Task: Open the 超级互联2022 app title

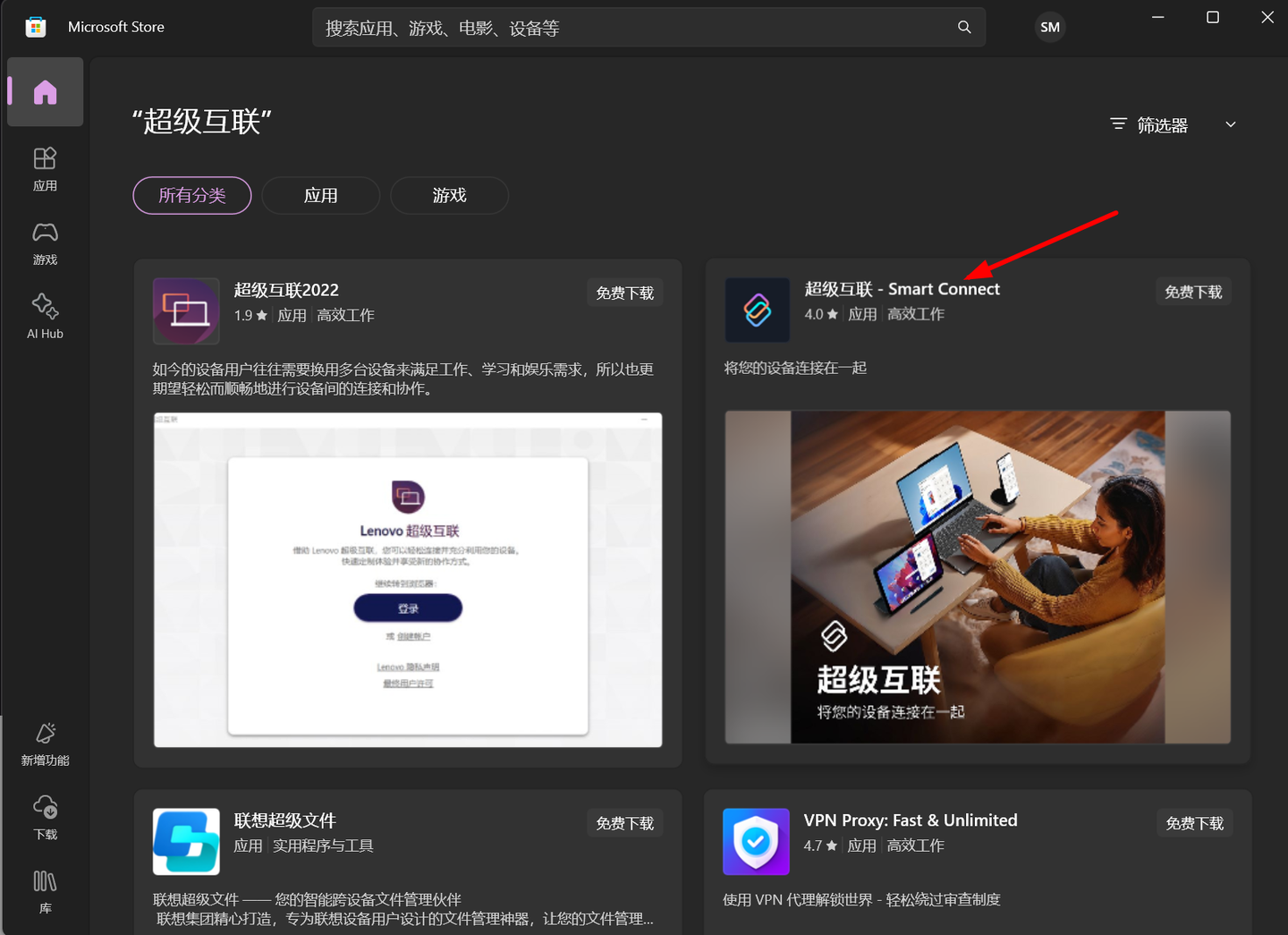Action: click(286, 290)
